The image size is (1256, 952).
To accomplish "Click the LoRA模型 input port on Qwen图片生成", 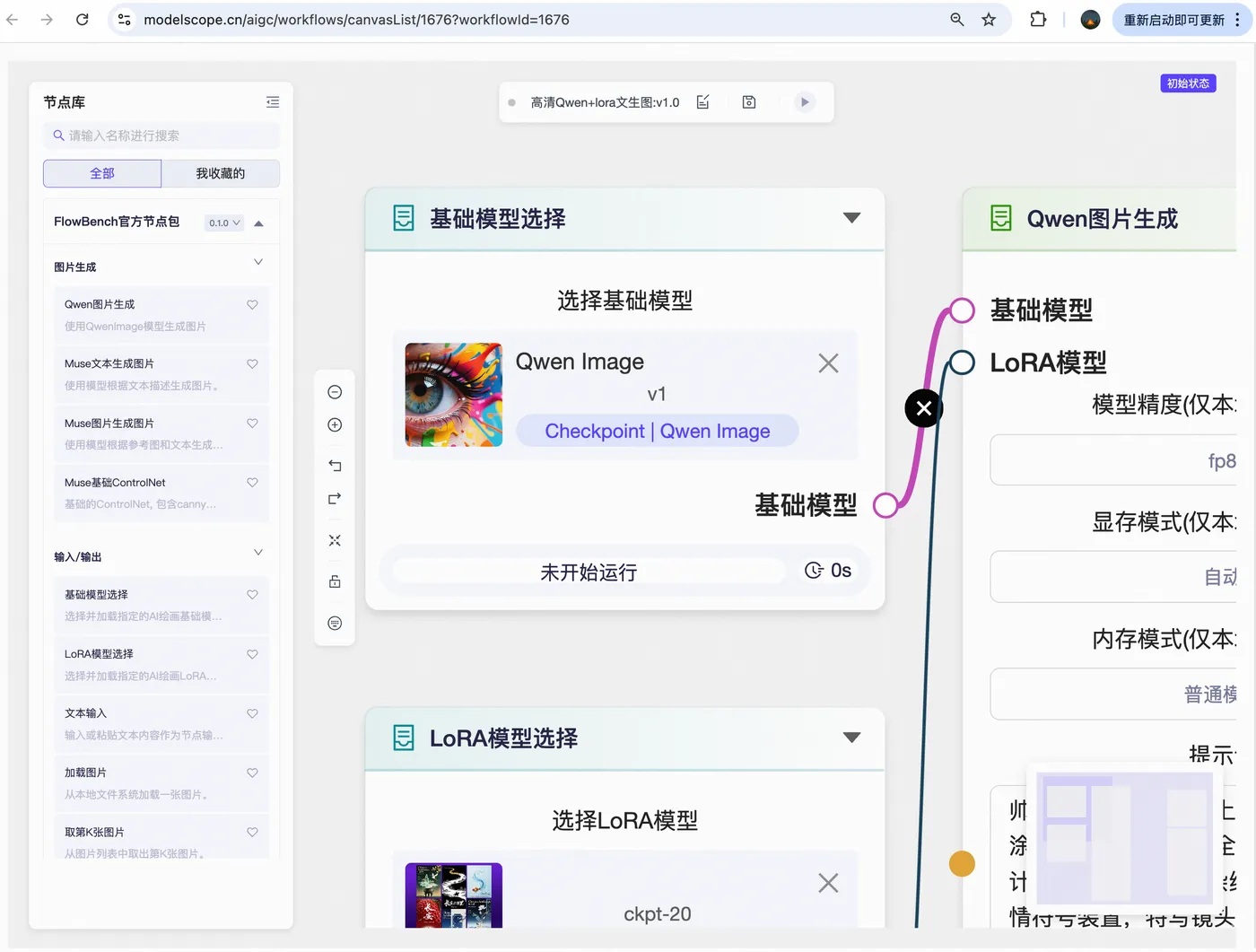I will (962, 362).
